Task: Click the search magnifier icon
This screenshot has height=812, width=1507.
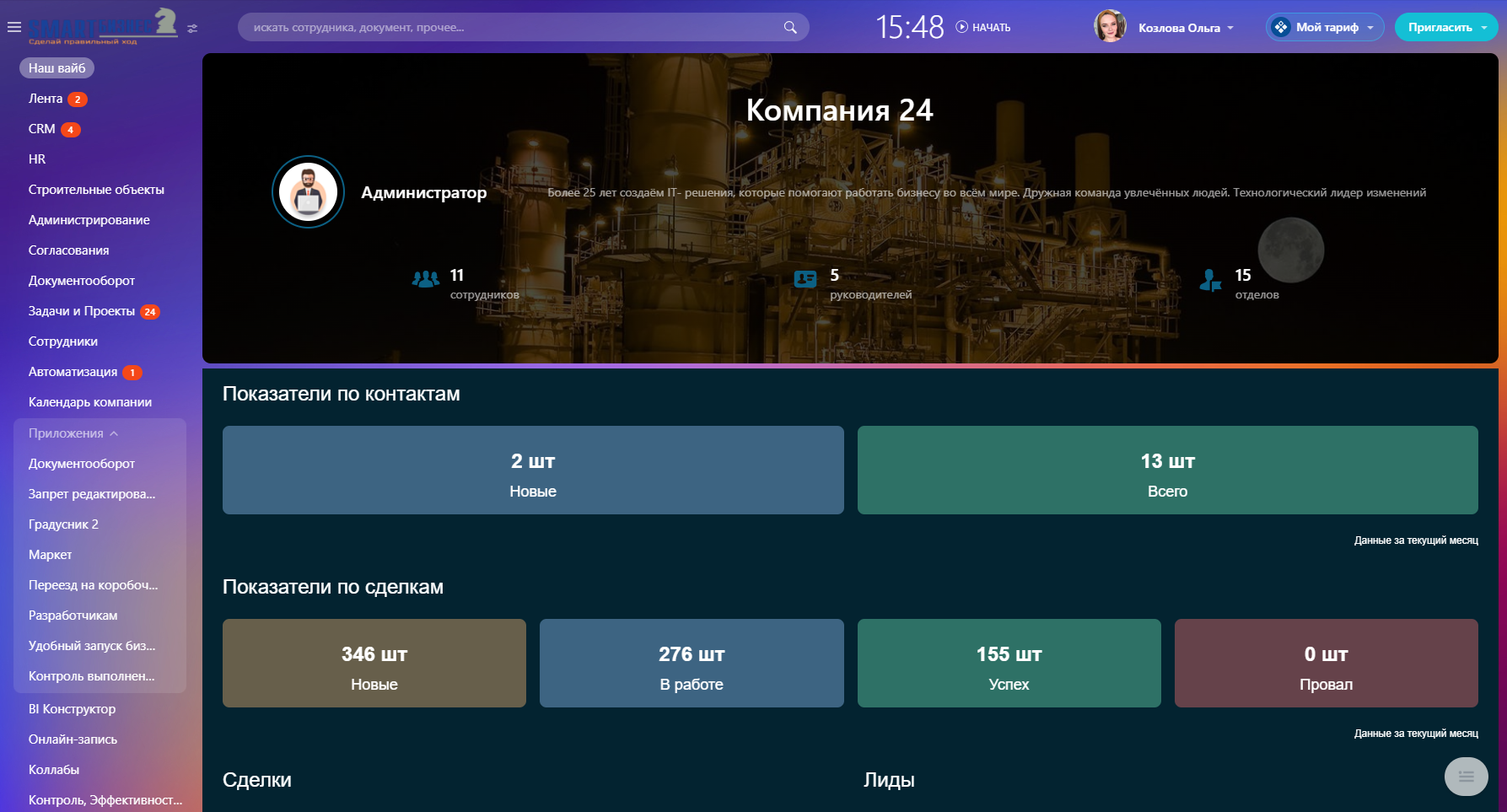Action: (790, 27)
